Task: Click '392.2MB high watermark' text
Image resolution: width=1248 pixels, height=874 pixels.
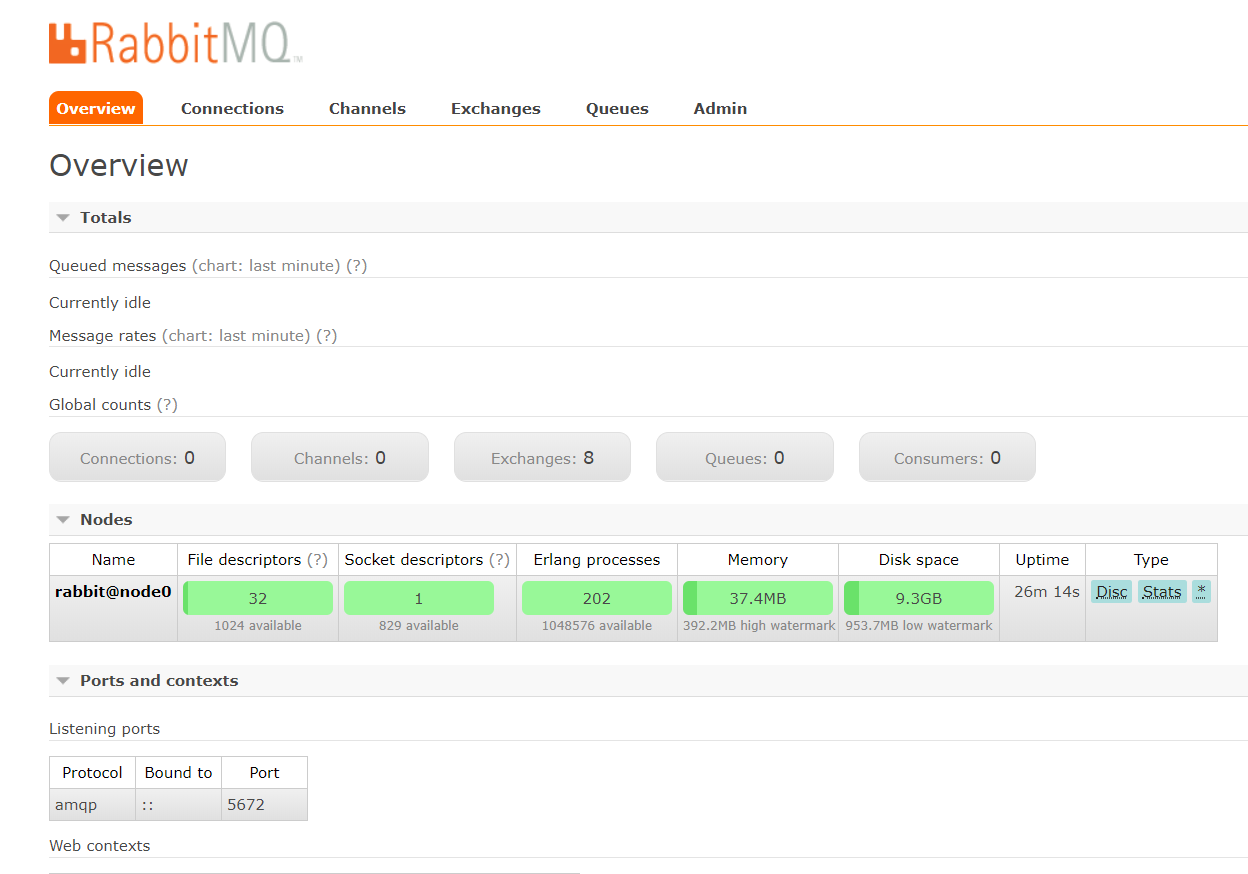Action: [759, 625]
